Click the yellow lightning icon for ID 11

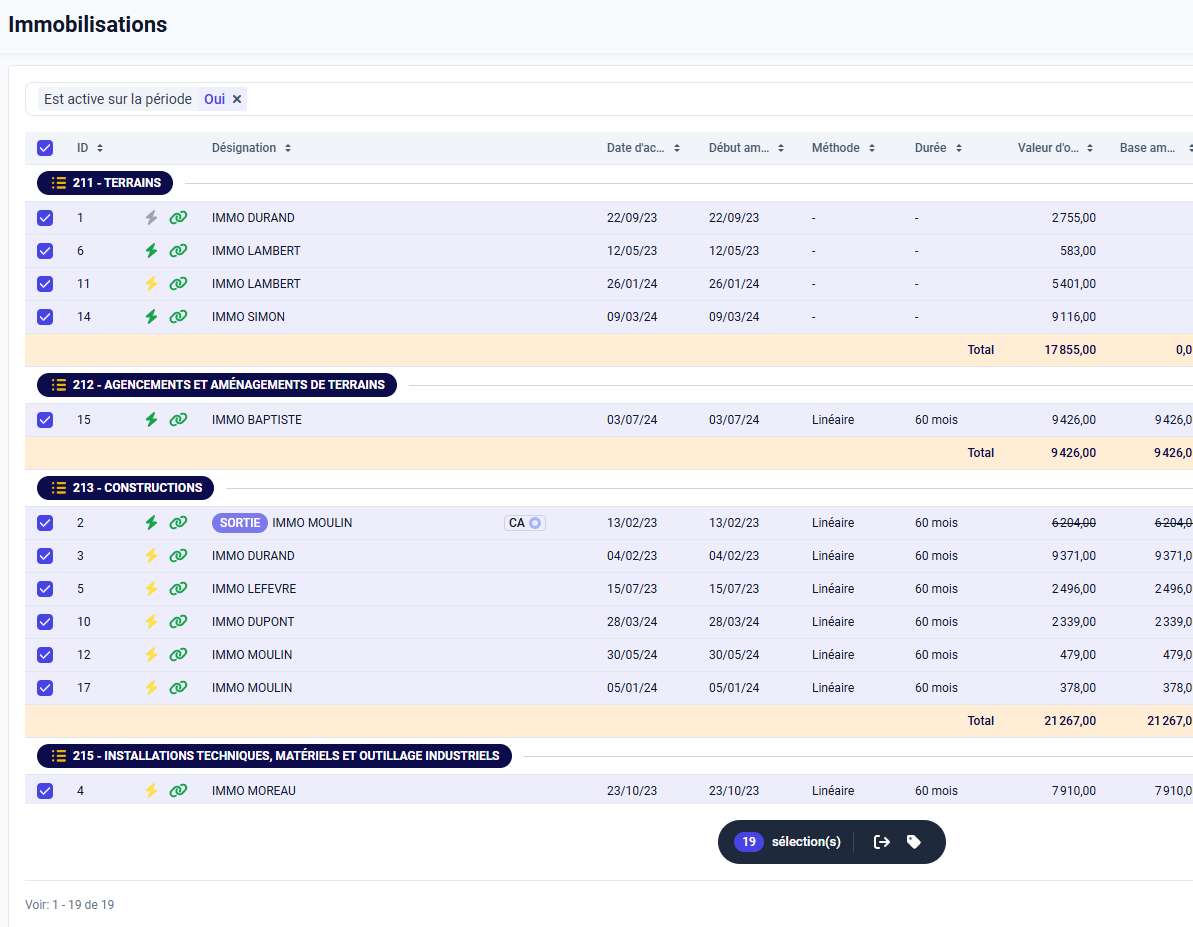(151, 284)
